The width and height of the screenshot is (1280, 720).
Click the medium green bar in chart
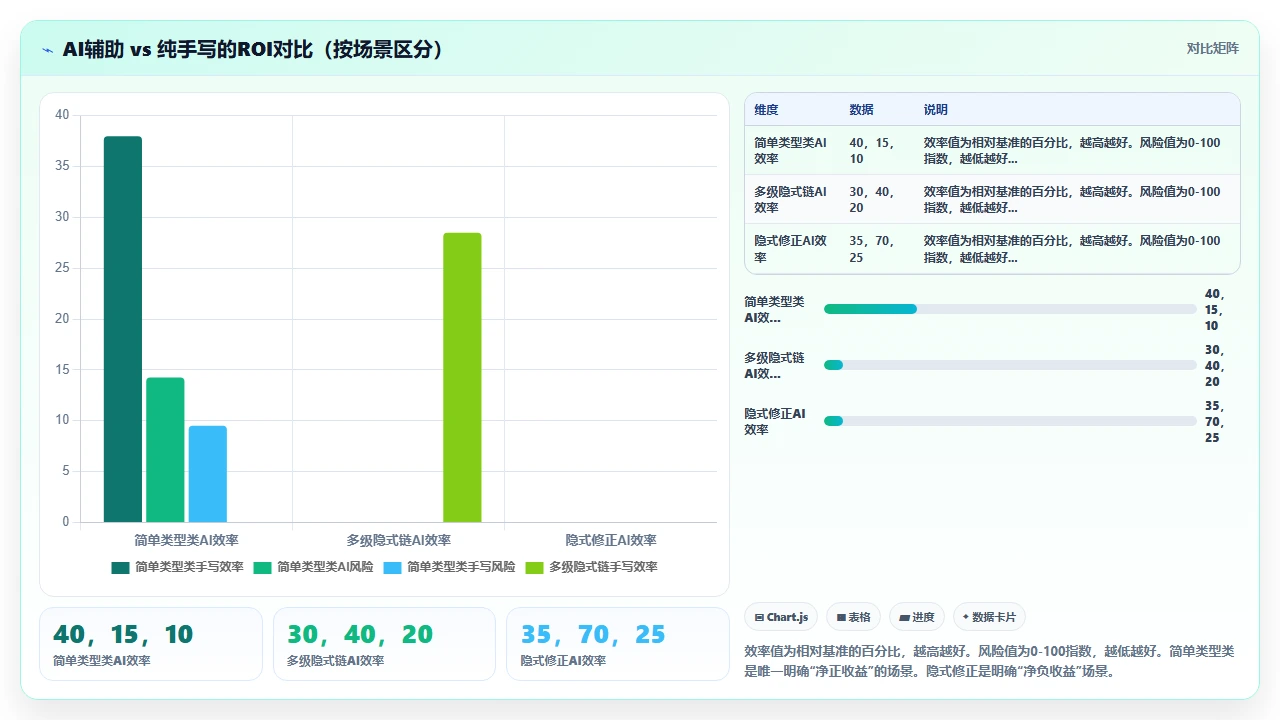click(165, 450)
